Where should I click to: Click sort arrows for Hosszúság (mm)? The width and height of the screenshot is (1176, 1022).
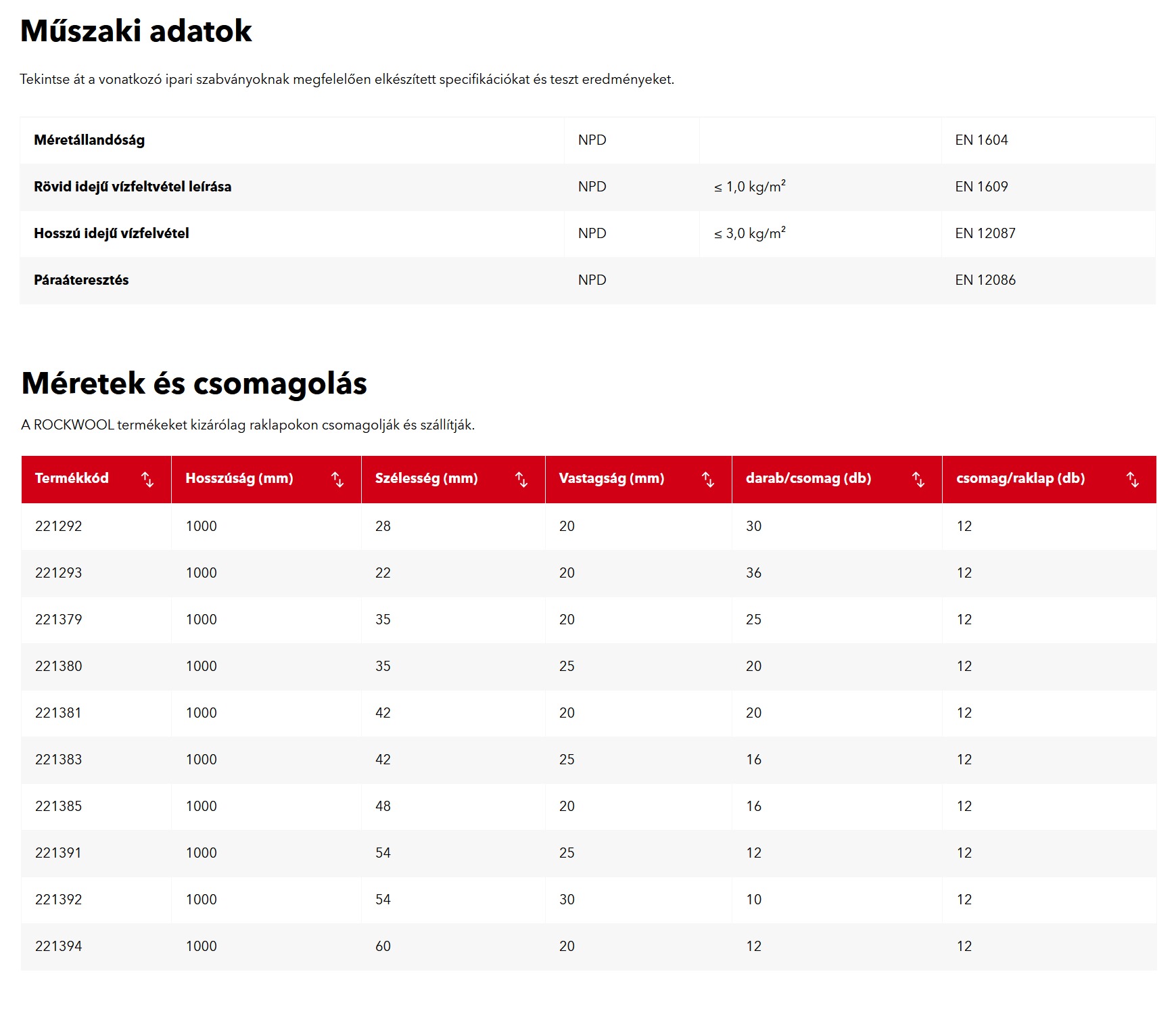click(x=337, y=480)
